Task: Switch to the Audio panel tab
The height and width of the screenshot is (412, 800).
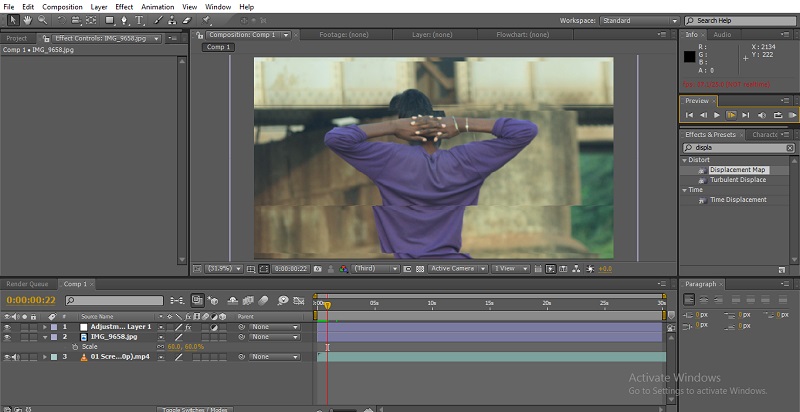Action: [722, 35]
